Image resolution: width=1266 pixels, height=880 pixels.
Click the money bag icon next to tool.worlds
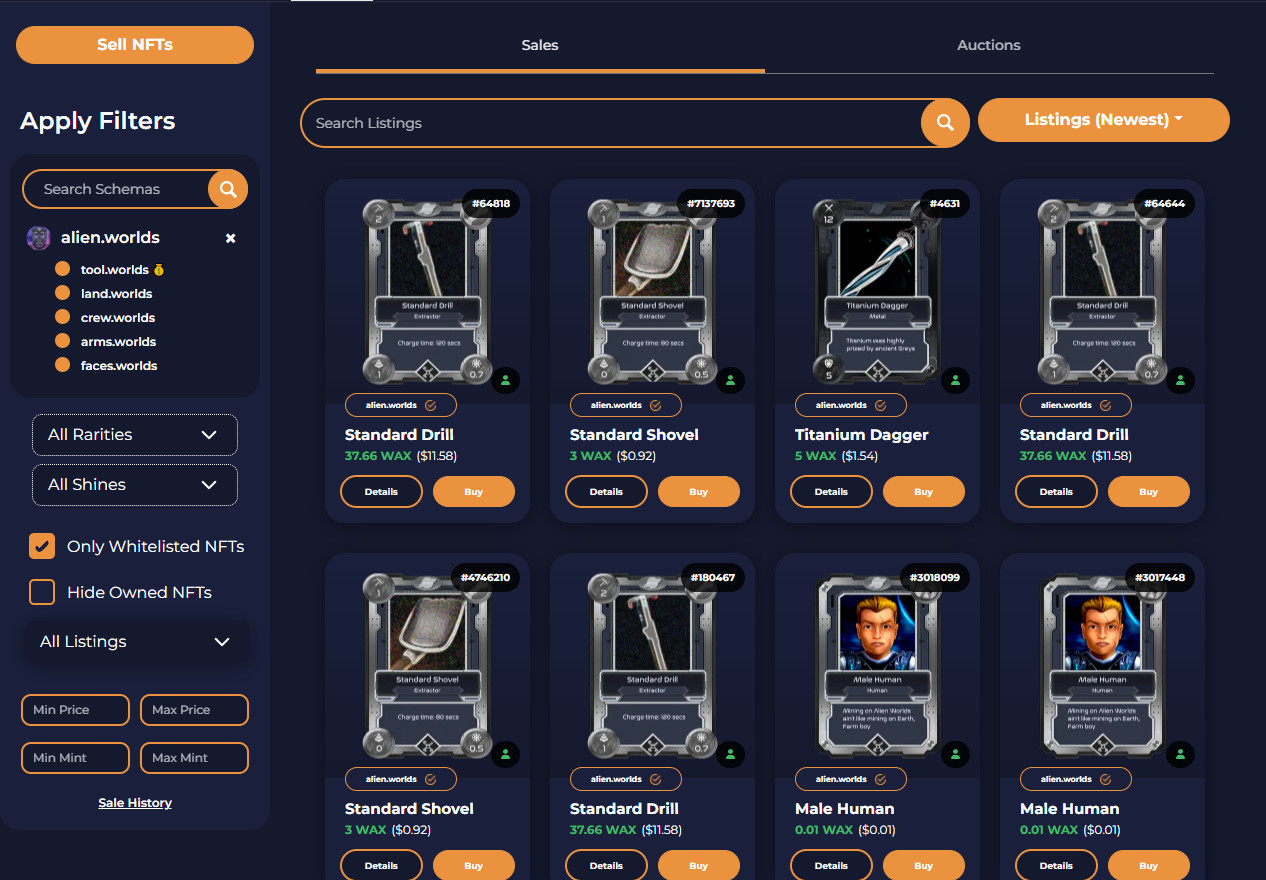click(x=159, y=270)
